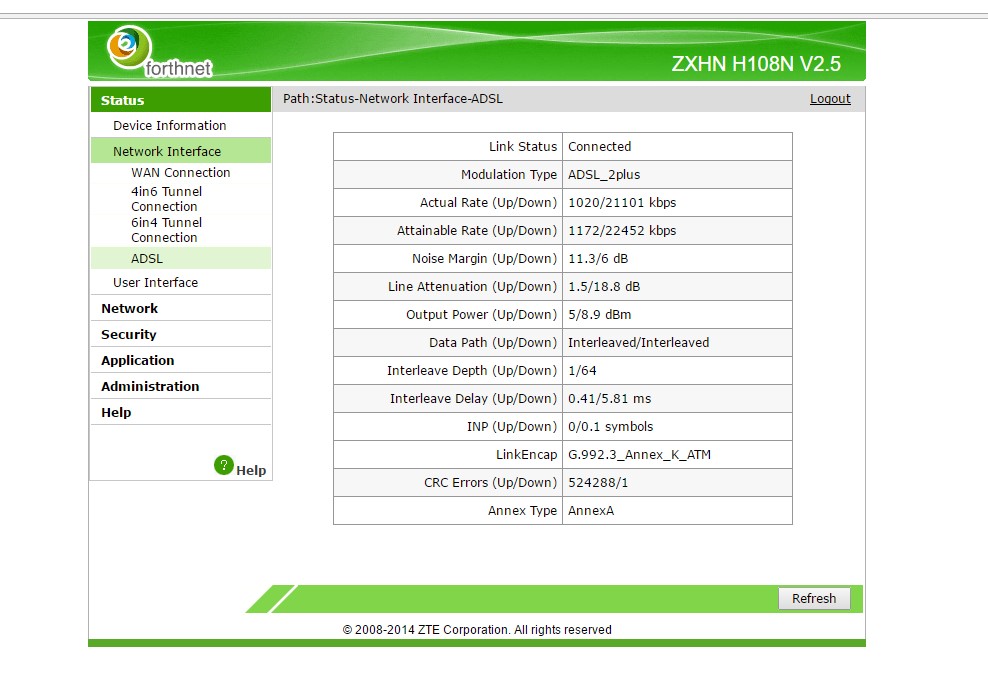Click the green Help question mark icon
Image resolution: width=988 pixels, height=696 pixels.
[x=224, y=465]
